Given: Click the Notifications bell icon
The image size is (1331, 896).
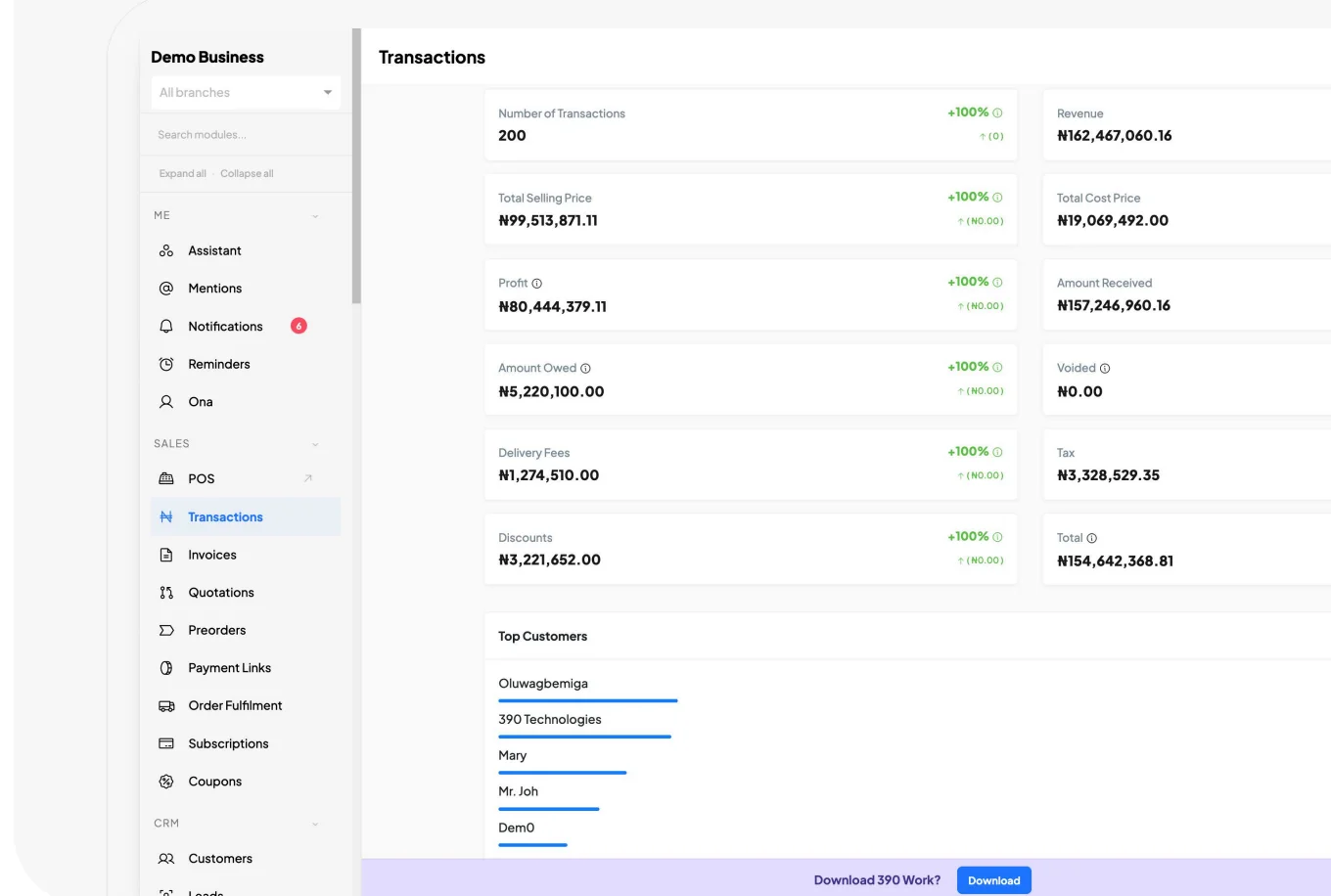Looking at the screenshot, I should click(x=166, y=326).
